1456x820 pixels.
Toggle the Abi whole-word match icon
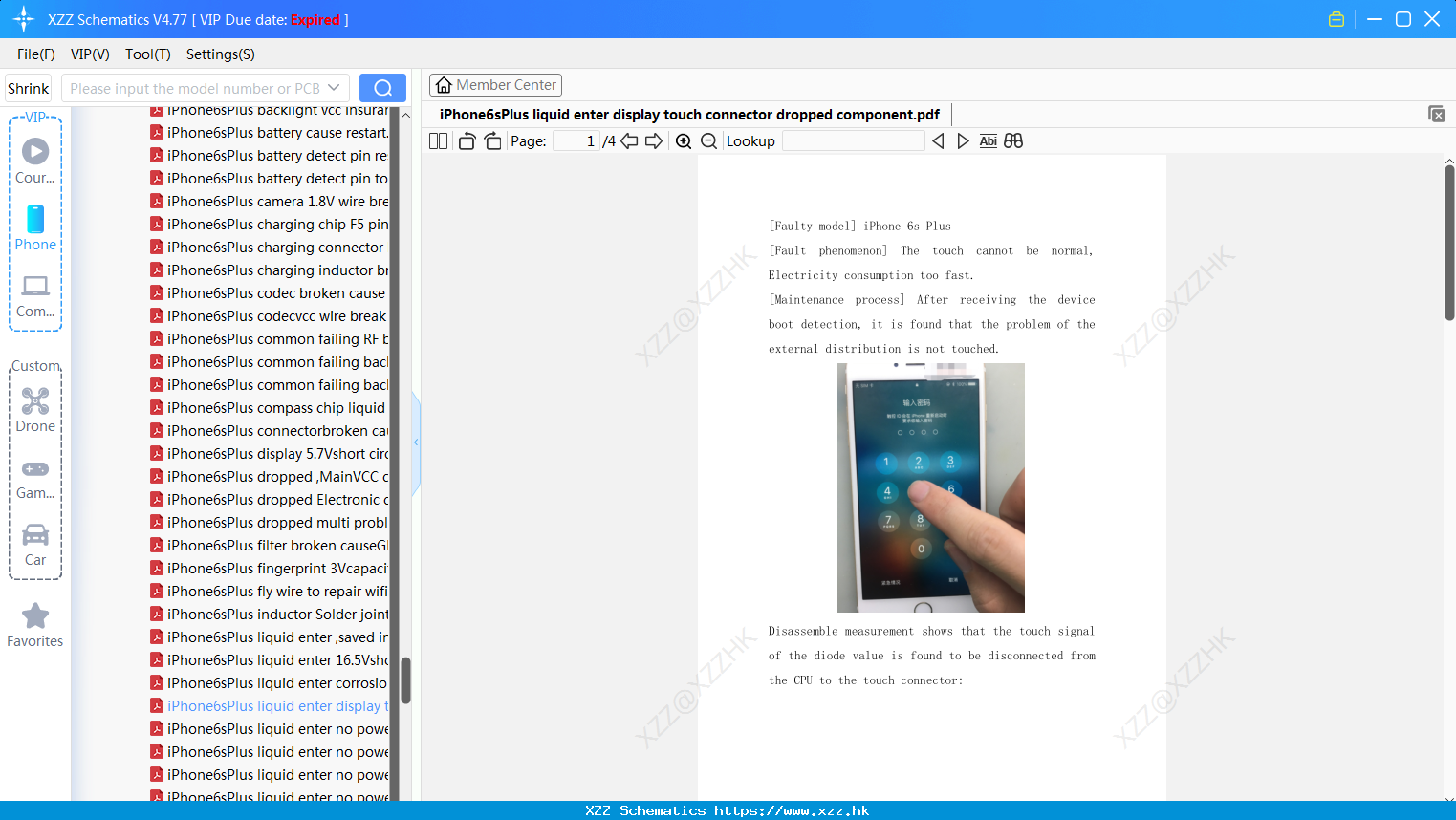point(989,141)
